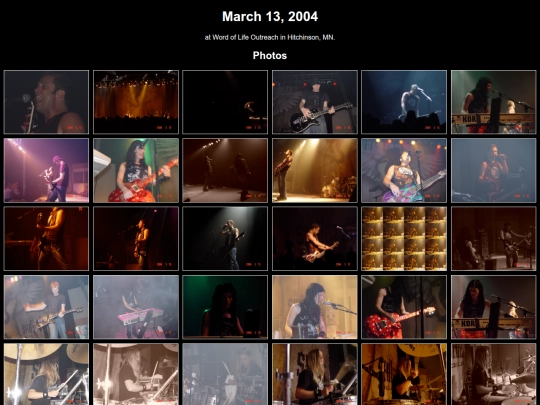Click the "Photos" heading
This screenshot has height=405, width=540.
pyautogui.click(x=270, y=55)
